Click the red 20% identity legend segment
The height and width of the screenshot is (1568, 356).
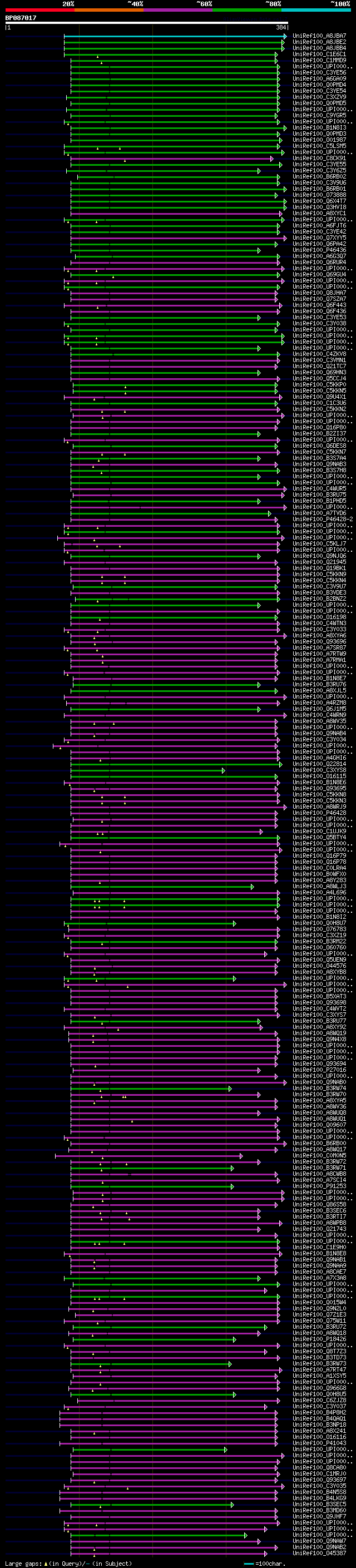pyautogui.click(x=40, y=11)
